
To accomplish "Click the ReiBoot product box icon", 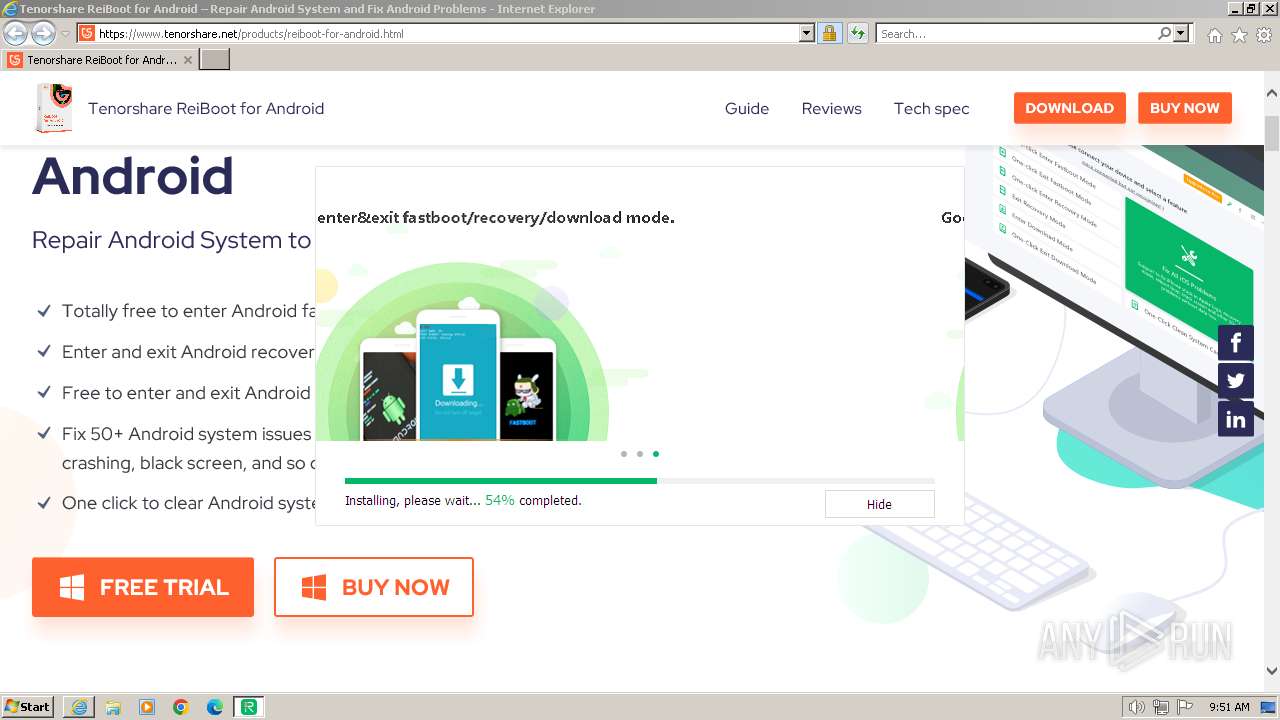I will [x=53, y=108].
